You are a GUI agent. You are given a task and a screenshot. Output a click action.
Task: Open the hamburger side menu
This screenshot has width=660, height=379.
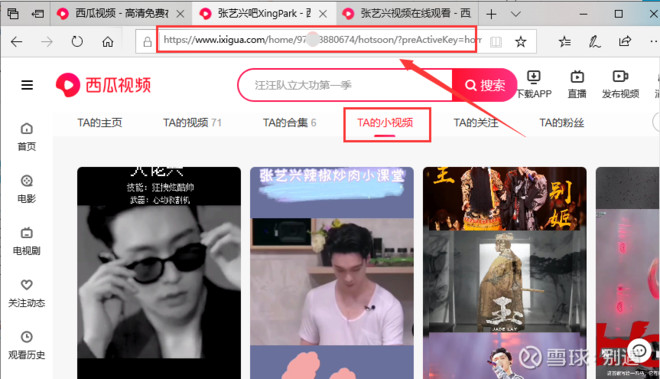coord(27,85)
